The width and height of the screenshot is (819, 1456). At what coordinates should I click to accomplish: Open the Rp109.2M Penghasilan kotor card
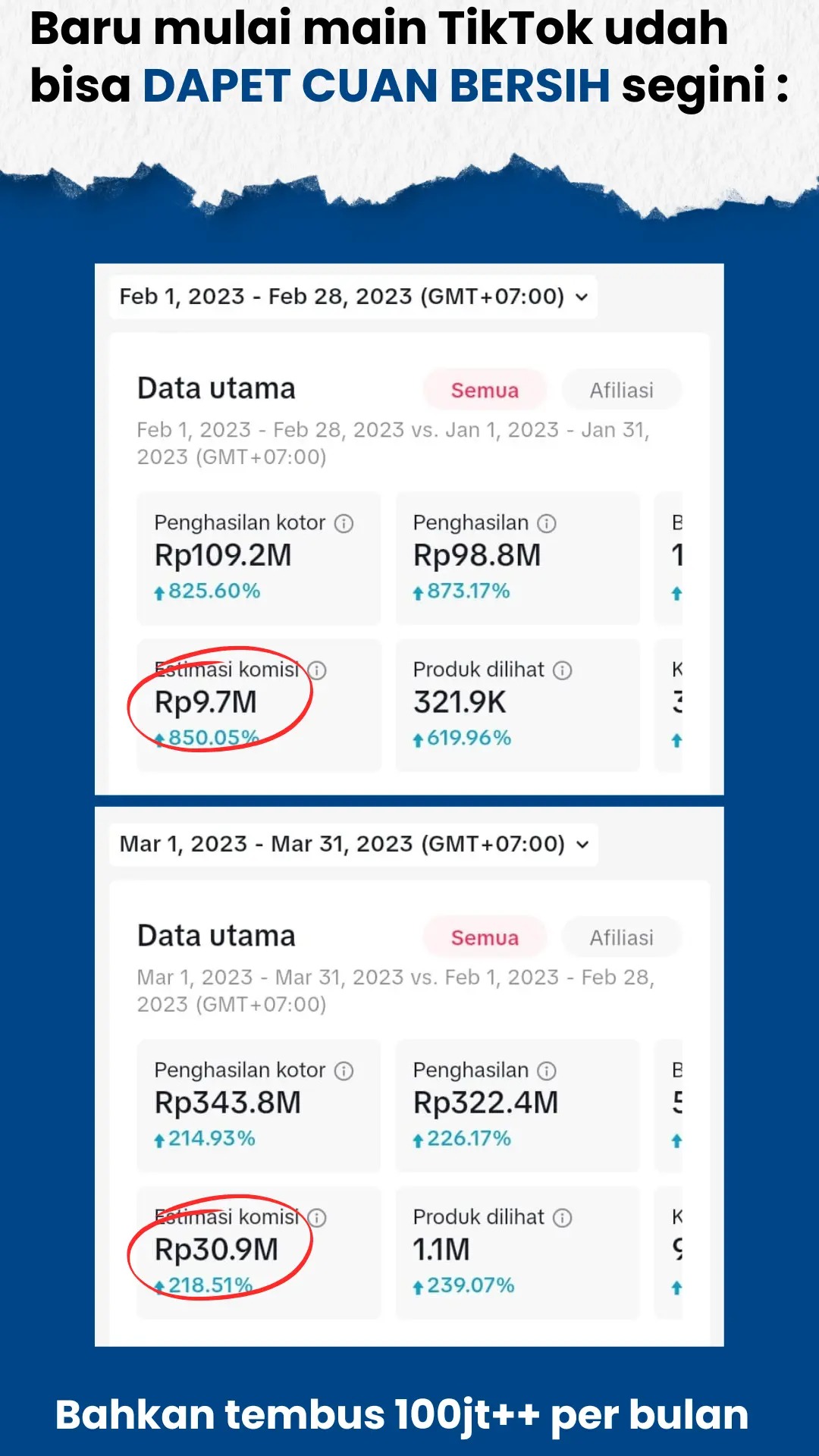tap(259, 559)
